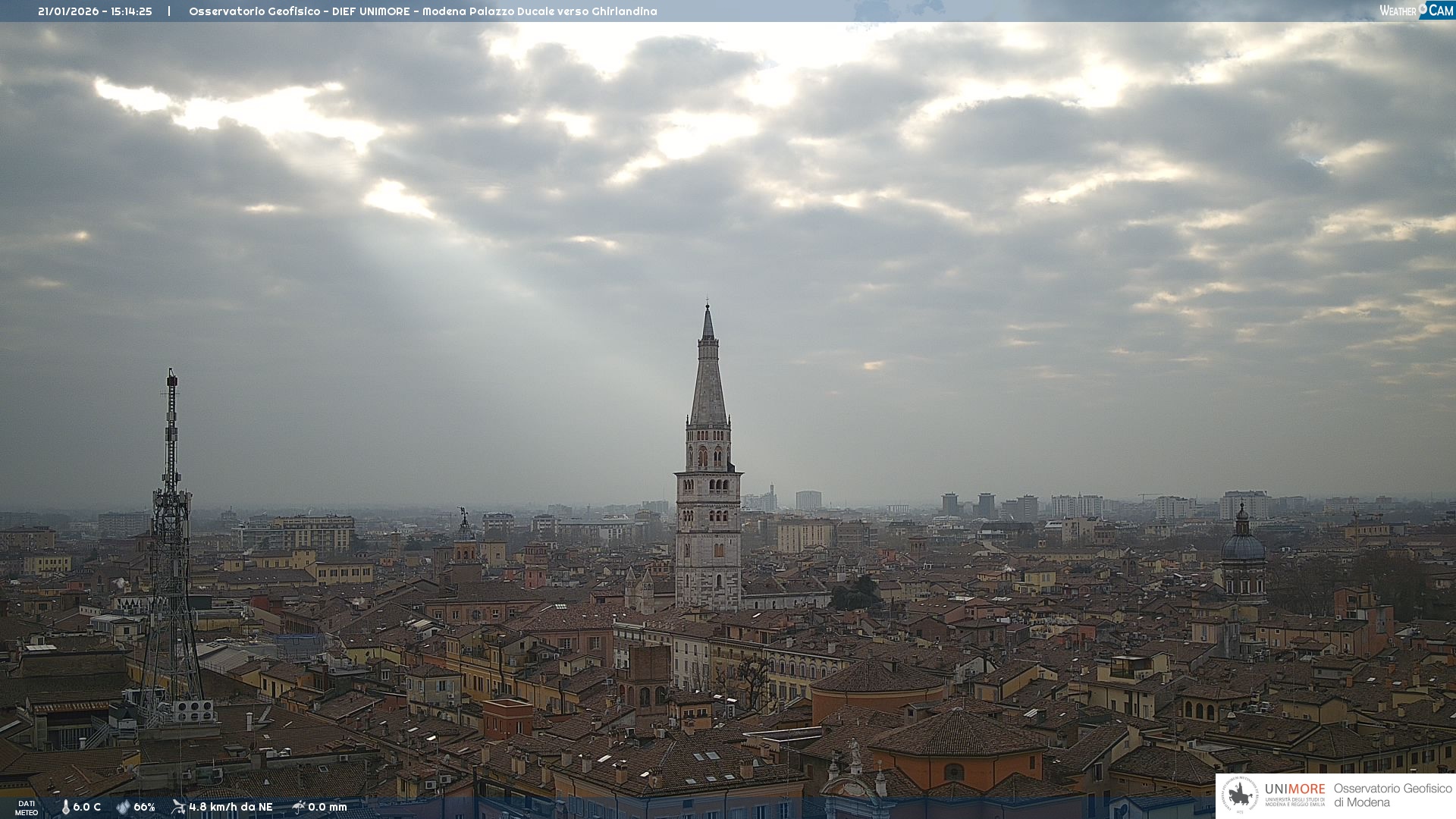Viewport: 1456px width, 819px height.
Task: Click the camera lens in WeatherCam logo
Action: pyautogui.click(x=1423, y=9)
